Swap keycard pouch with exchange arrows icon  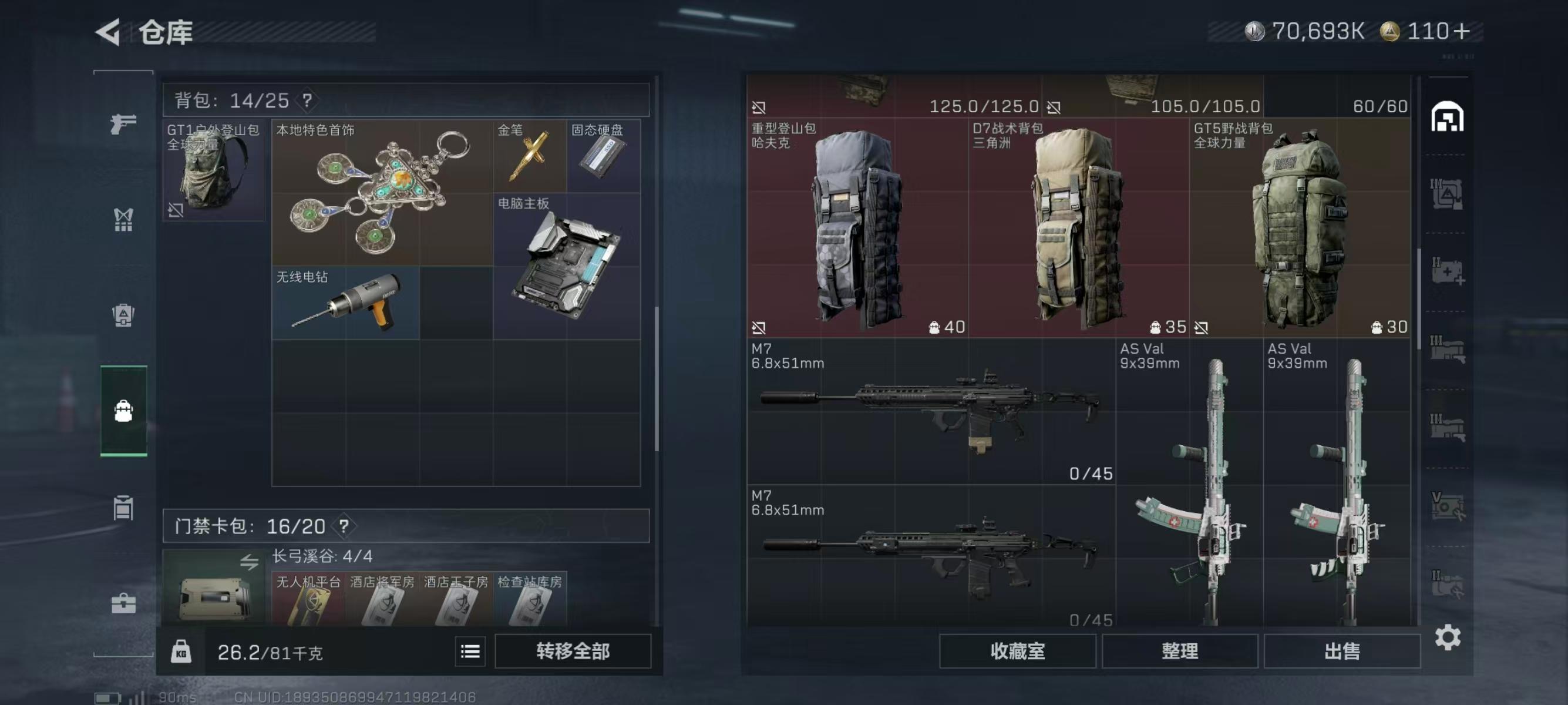249,562
